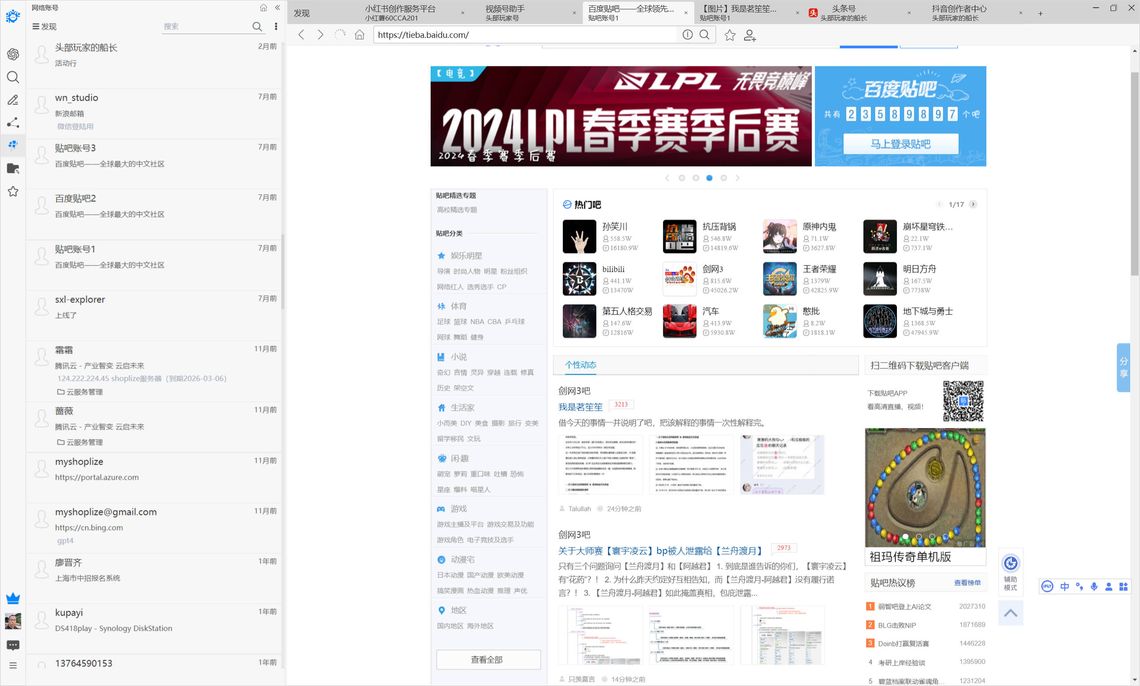Toggle the 中 Chinese input mode in IME bar
Viewport: 1140px width, 686px height.
point(1064,586)
